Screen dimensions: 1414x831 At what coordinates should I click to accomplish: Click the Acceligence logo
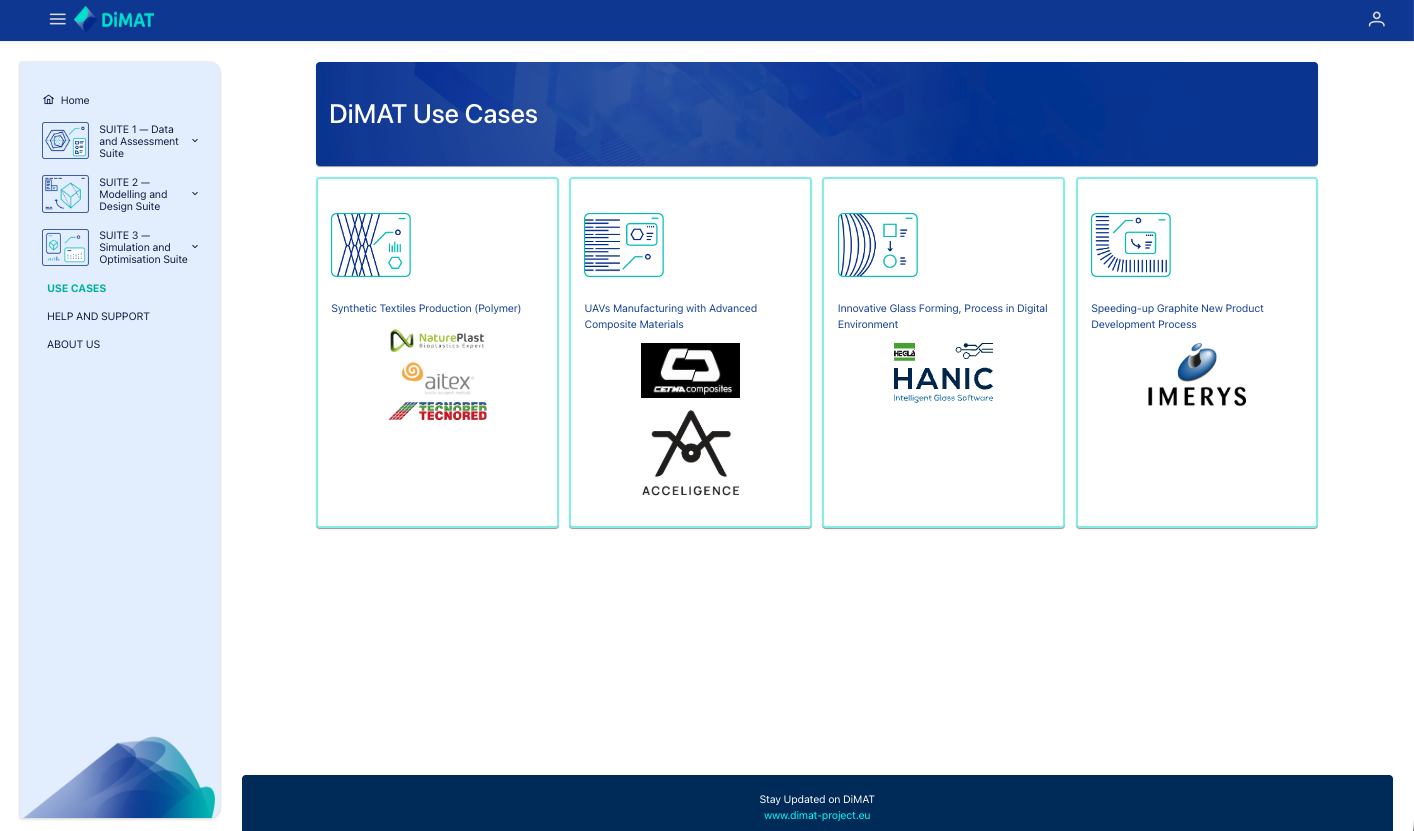[x=690, y=453]
